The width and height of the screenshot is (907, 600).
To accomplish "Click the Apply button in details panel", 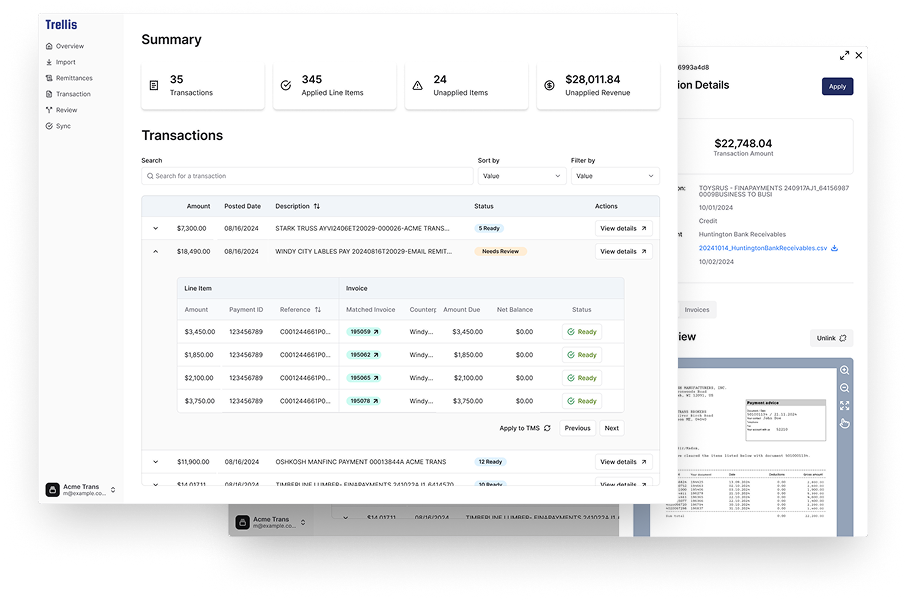I will click(x=837, y=87).
